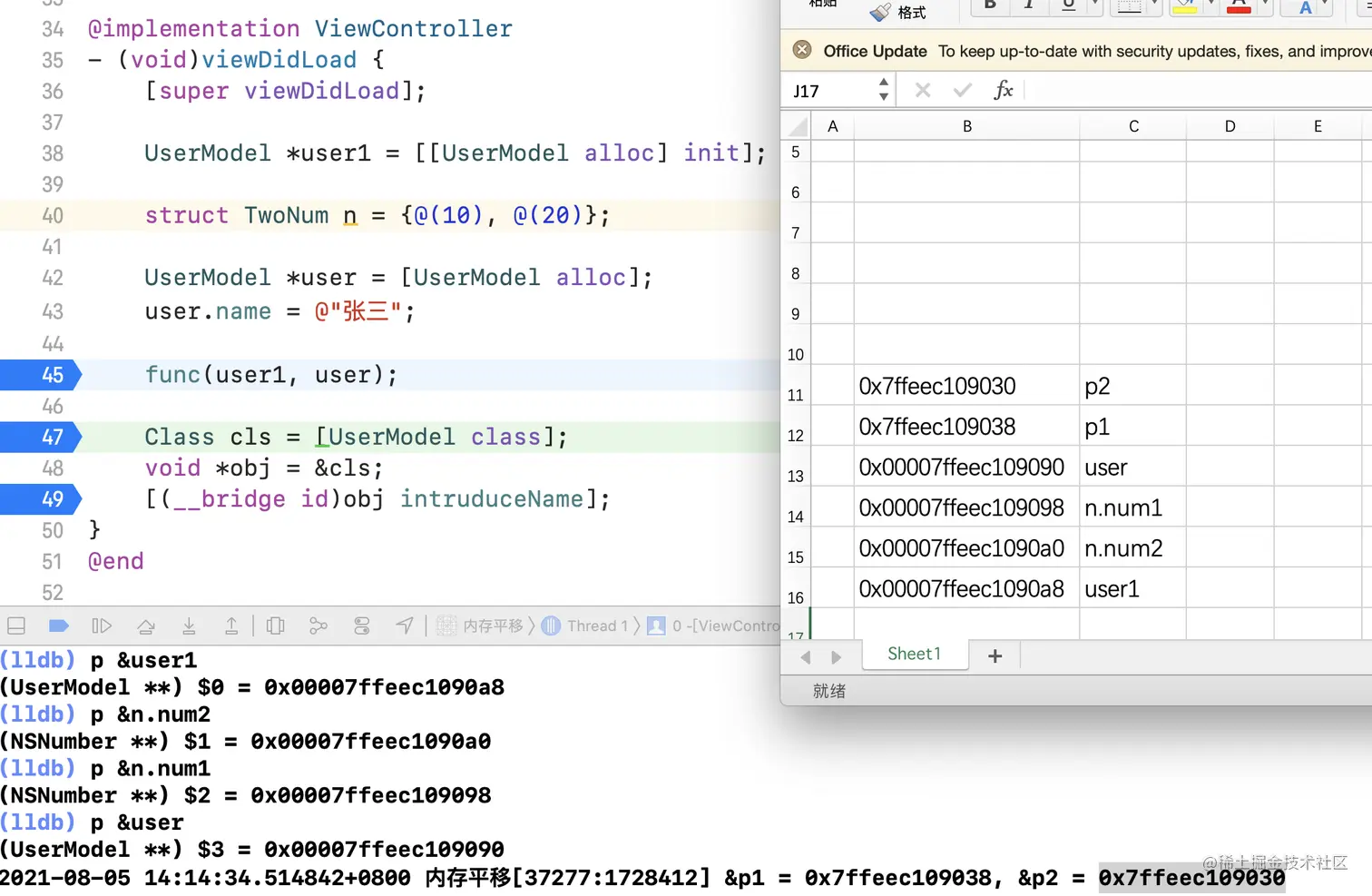Click line number 40 in Xcode gutter

53,216
